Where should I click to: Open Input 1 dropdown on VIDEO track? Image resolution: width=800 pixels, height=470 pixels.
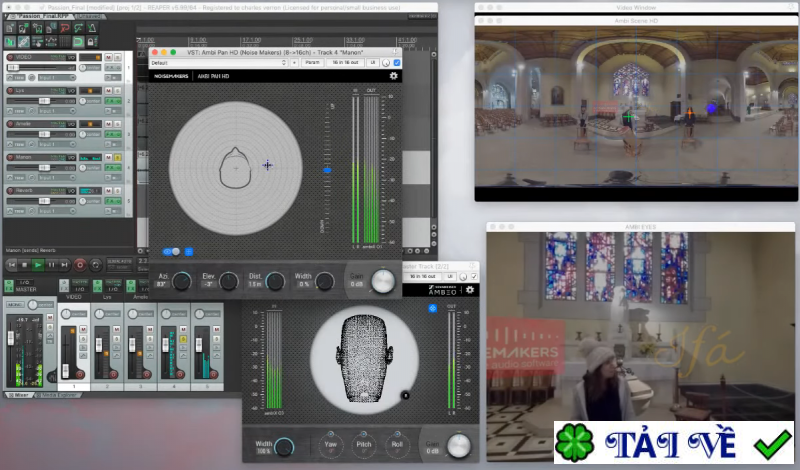click(56, 77)
